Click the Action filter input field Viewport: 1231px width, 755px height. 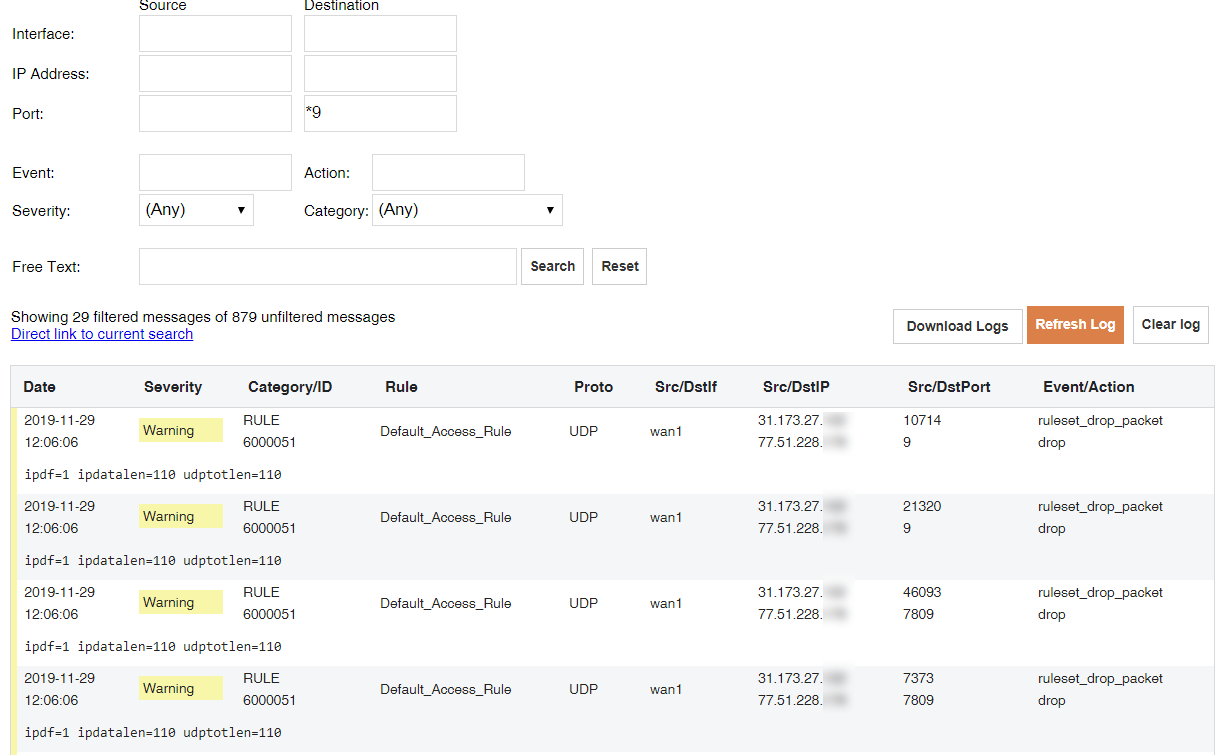448,173
